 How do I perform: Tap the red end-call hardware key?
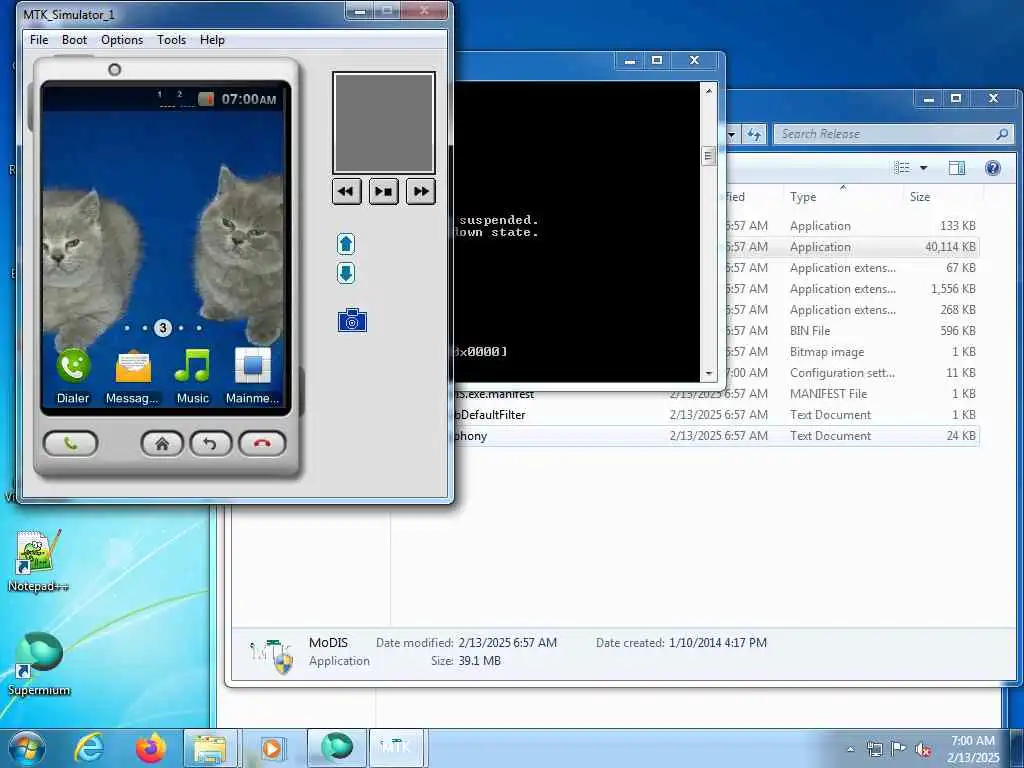click(x=262, y=444)
